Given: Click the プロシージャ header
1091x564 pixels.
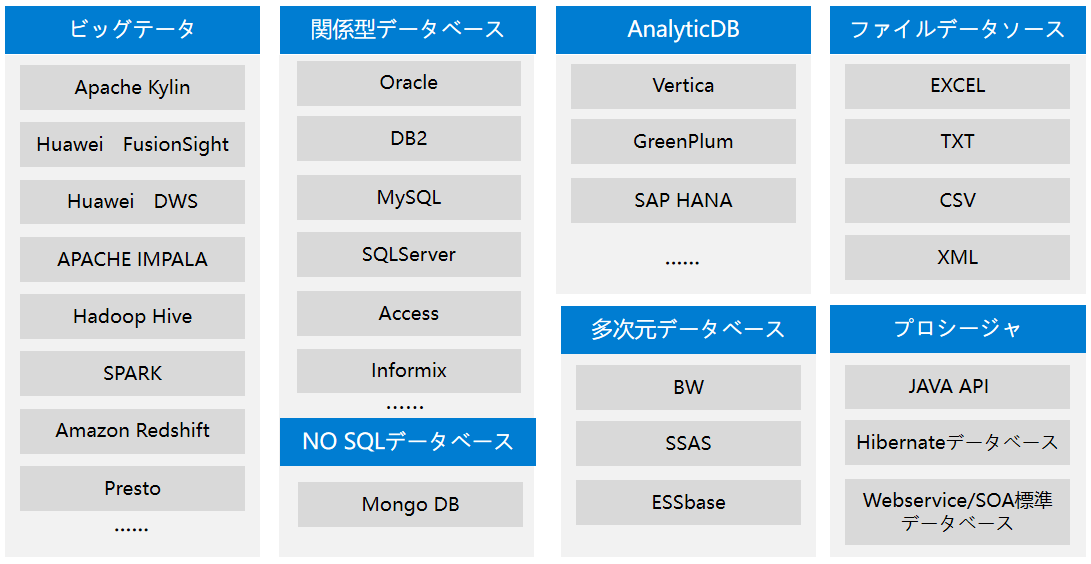Looking at the screenshot, I should pyautogui.click(x=957, y=329).
